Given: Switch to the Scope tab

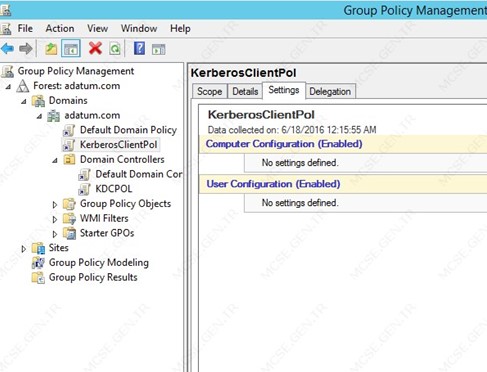Looking at the screenshot, I should [x=209, y=91].
